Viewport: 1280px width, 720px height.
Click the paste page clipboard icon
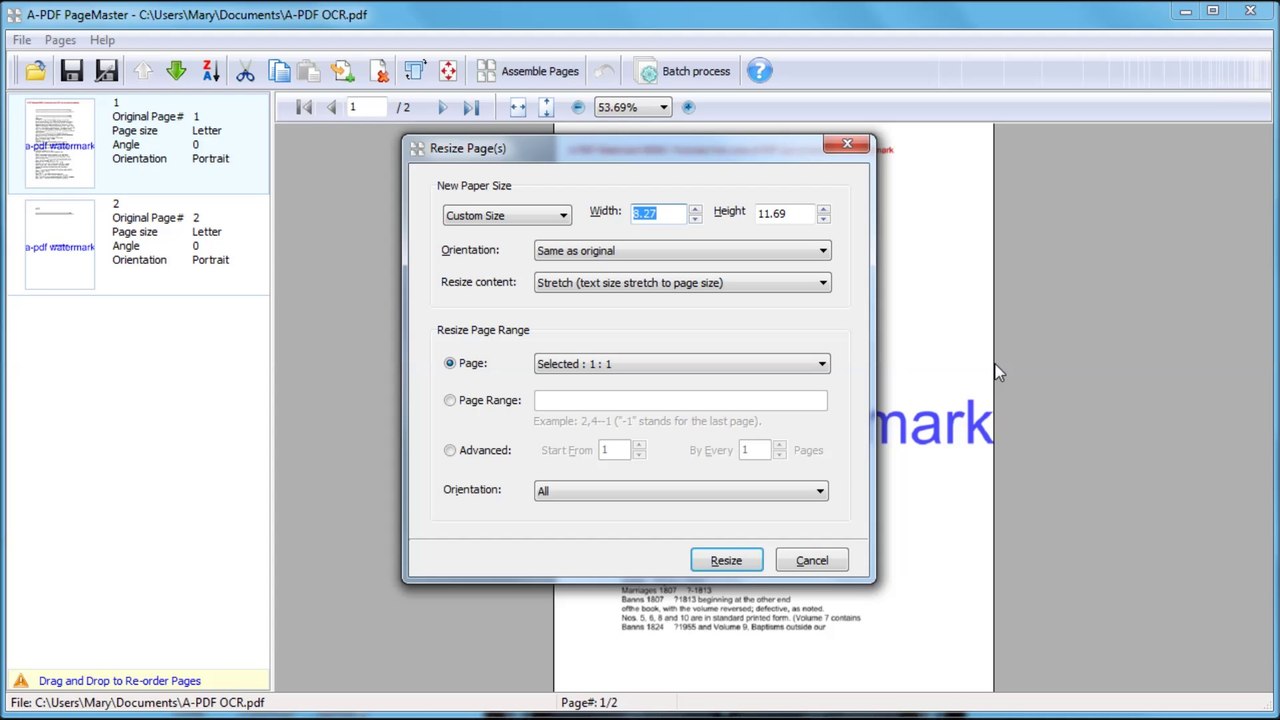(309, 71)
